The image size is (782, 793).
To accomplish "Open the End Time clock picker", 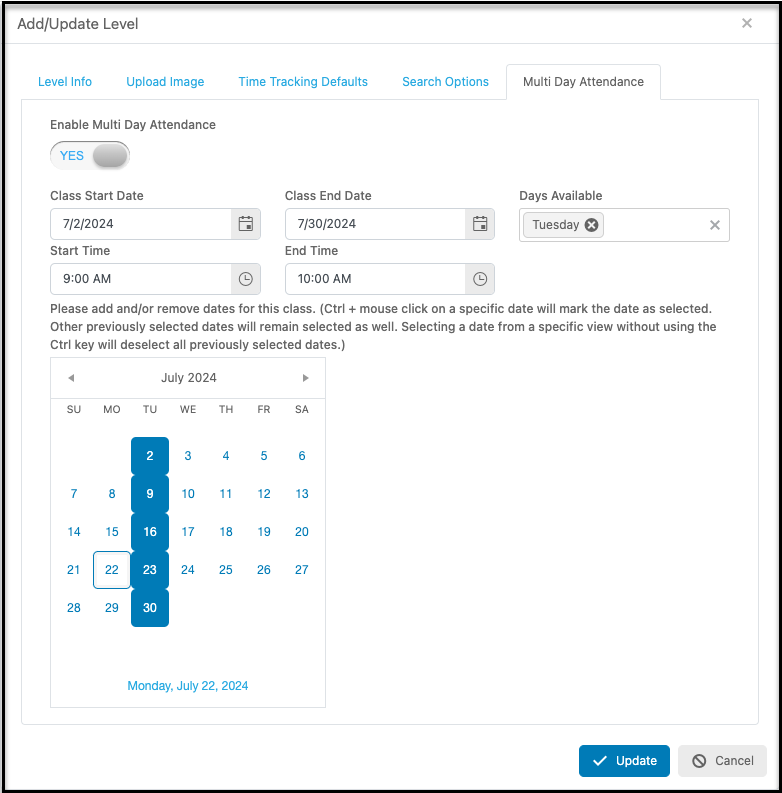I will tap(480, 279).
